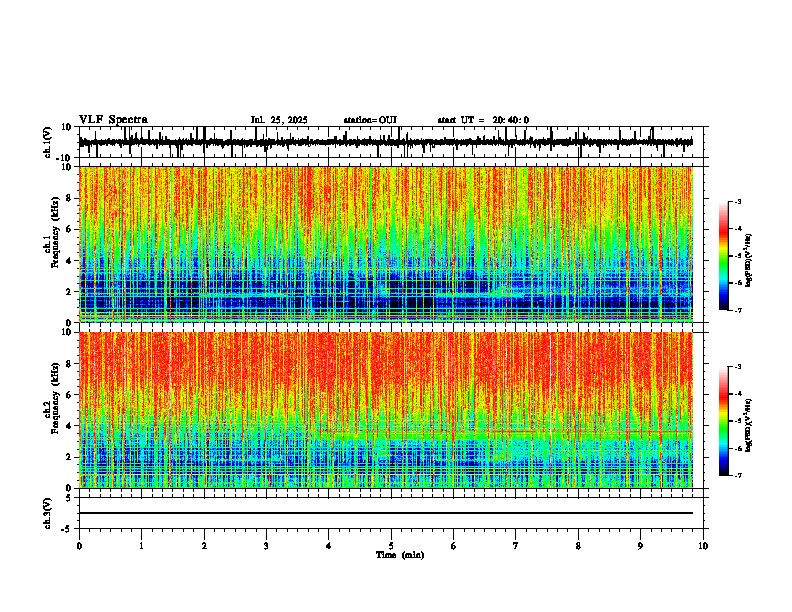Click the 'VLF Spectra' title text
Viewport: 792px width, 612px height.
click(113, 120)
